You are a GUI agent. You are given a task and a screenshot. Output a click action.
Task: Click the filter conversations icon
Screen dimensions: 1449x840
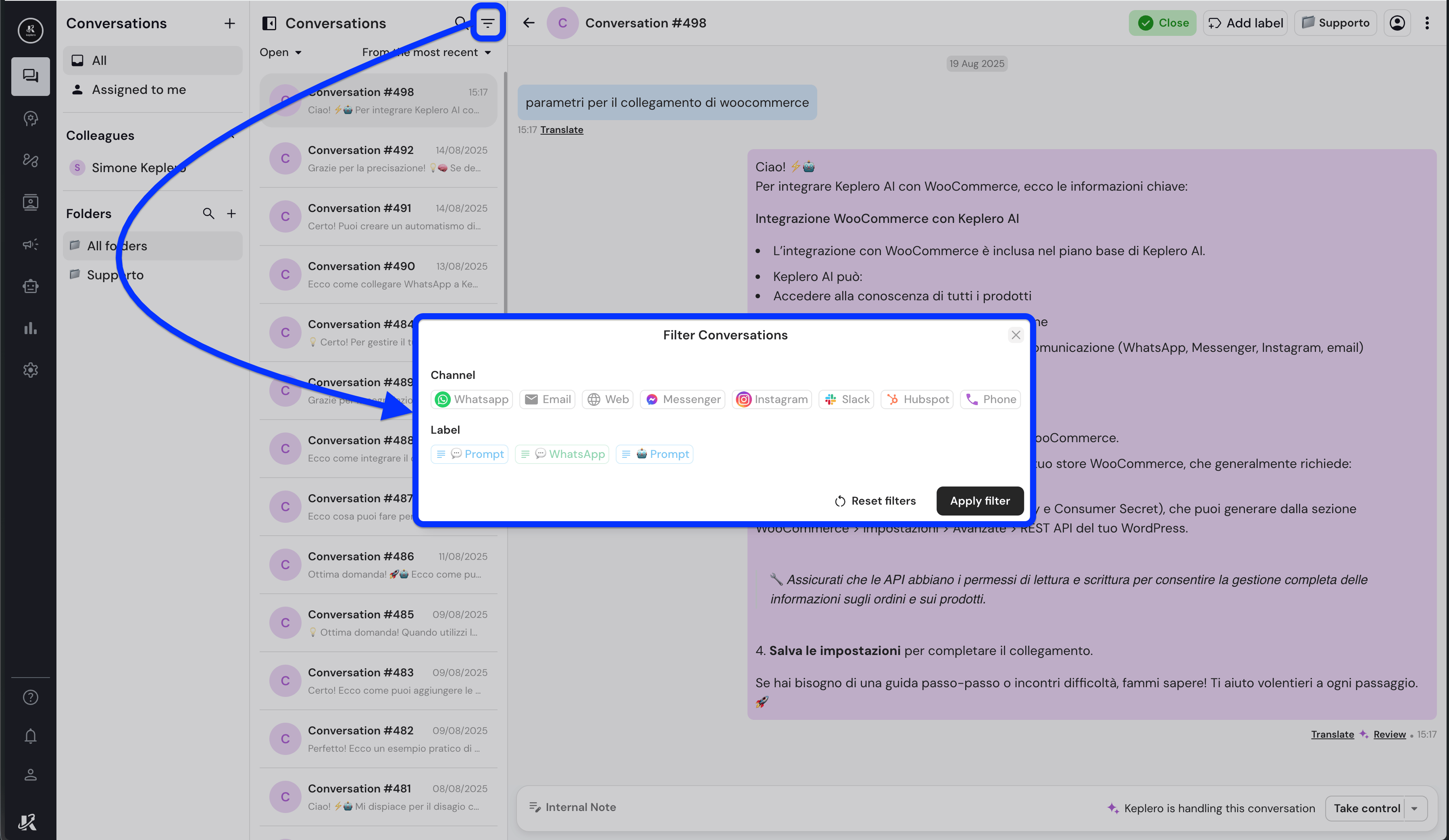pyautogui.click(x=487, y=23)
